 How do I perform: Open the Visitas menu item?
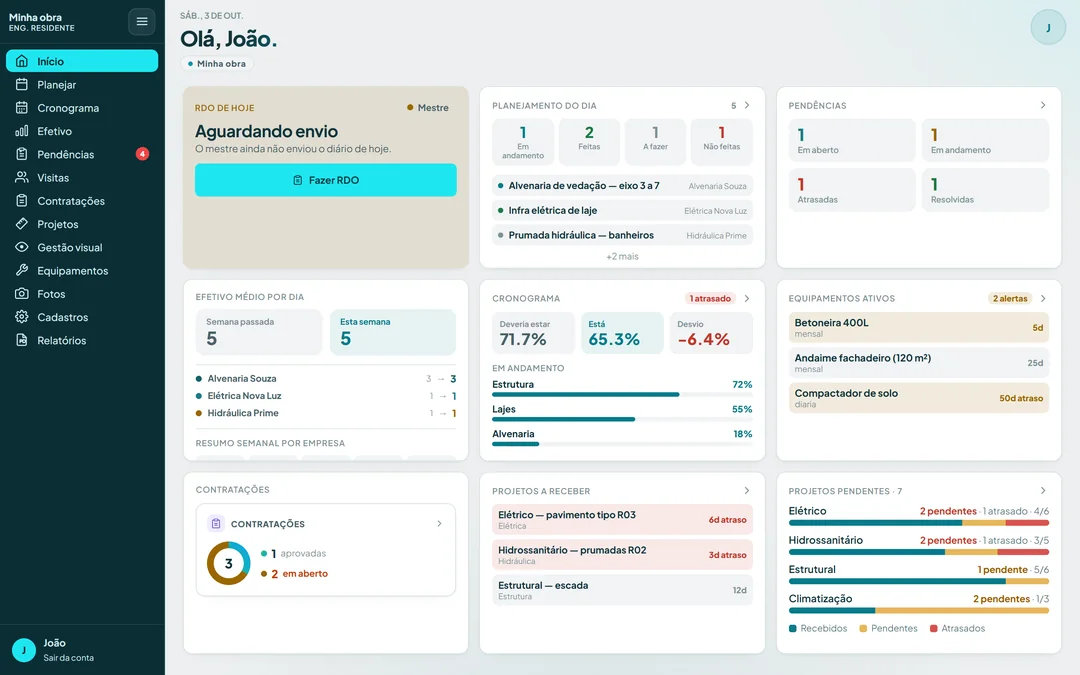[82, 178]
